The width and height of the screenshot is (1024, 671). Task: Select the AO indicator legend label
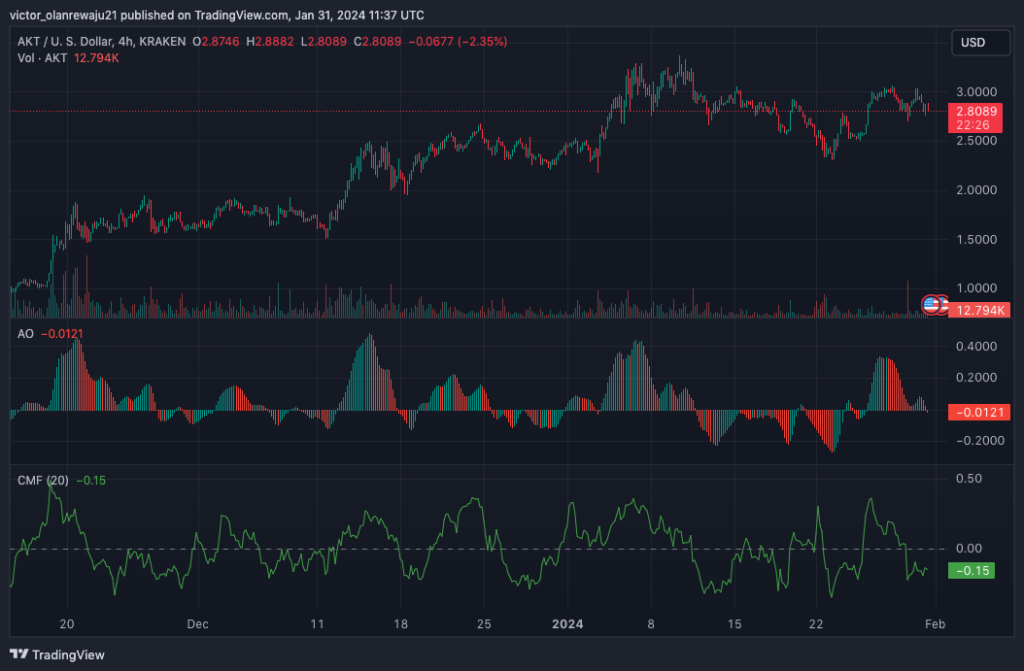tap(25, 334)
